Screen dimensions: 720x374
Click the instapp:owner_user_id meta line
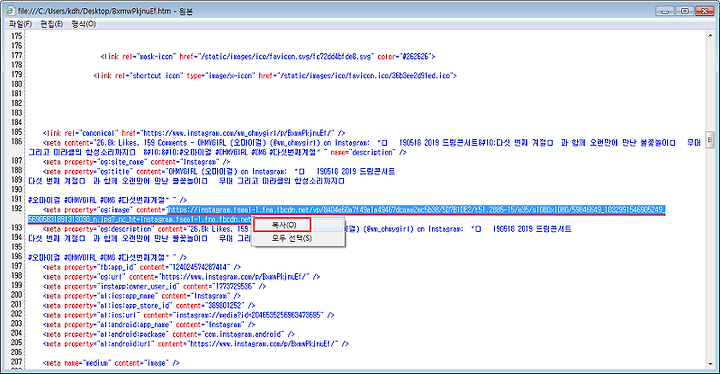154,286
